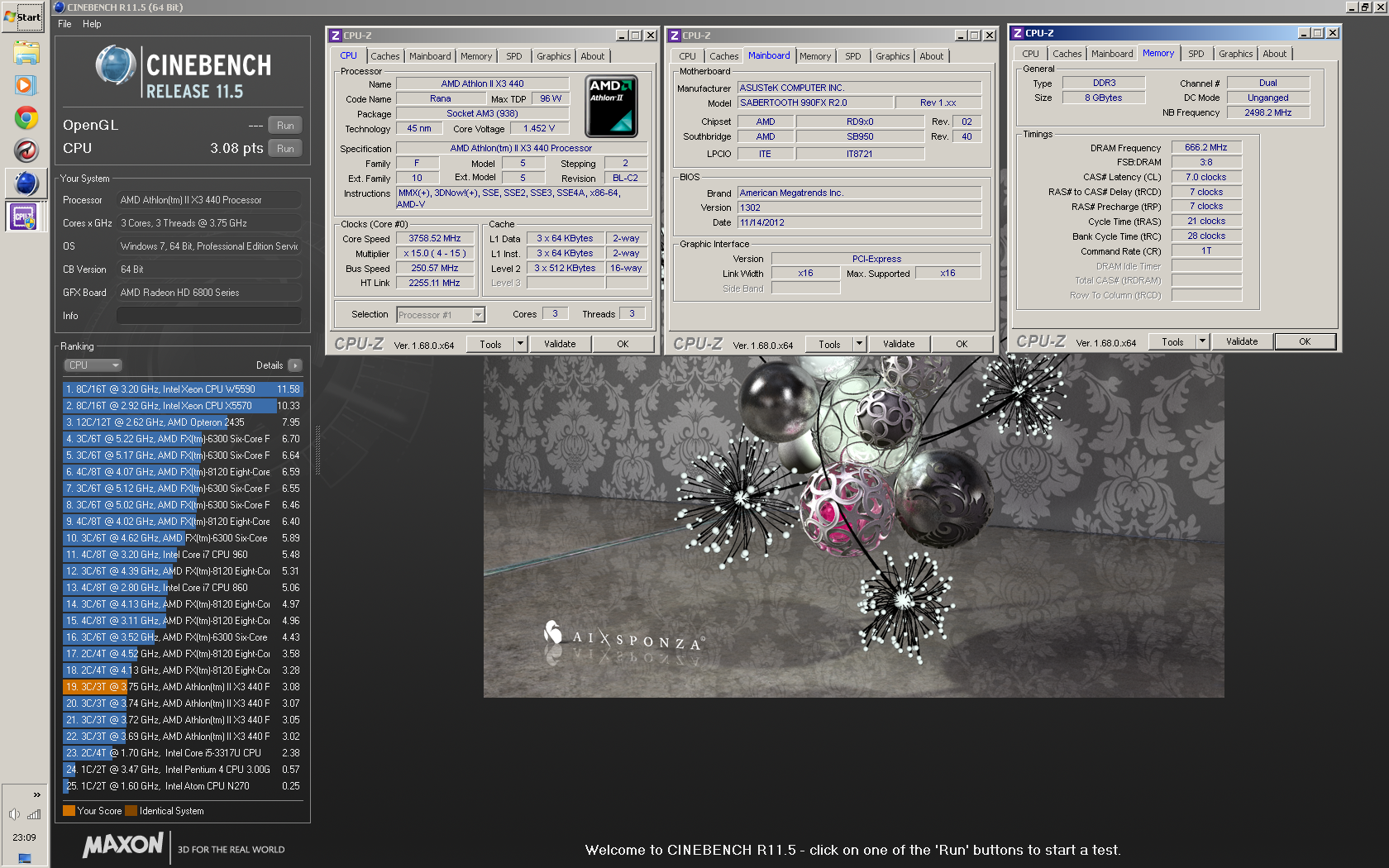Select ranking row 11 Intel Core i7 960
This screenshot has width=1389, height=868.
point(183,555)
